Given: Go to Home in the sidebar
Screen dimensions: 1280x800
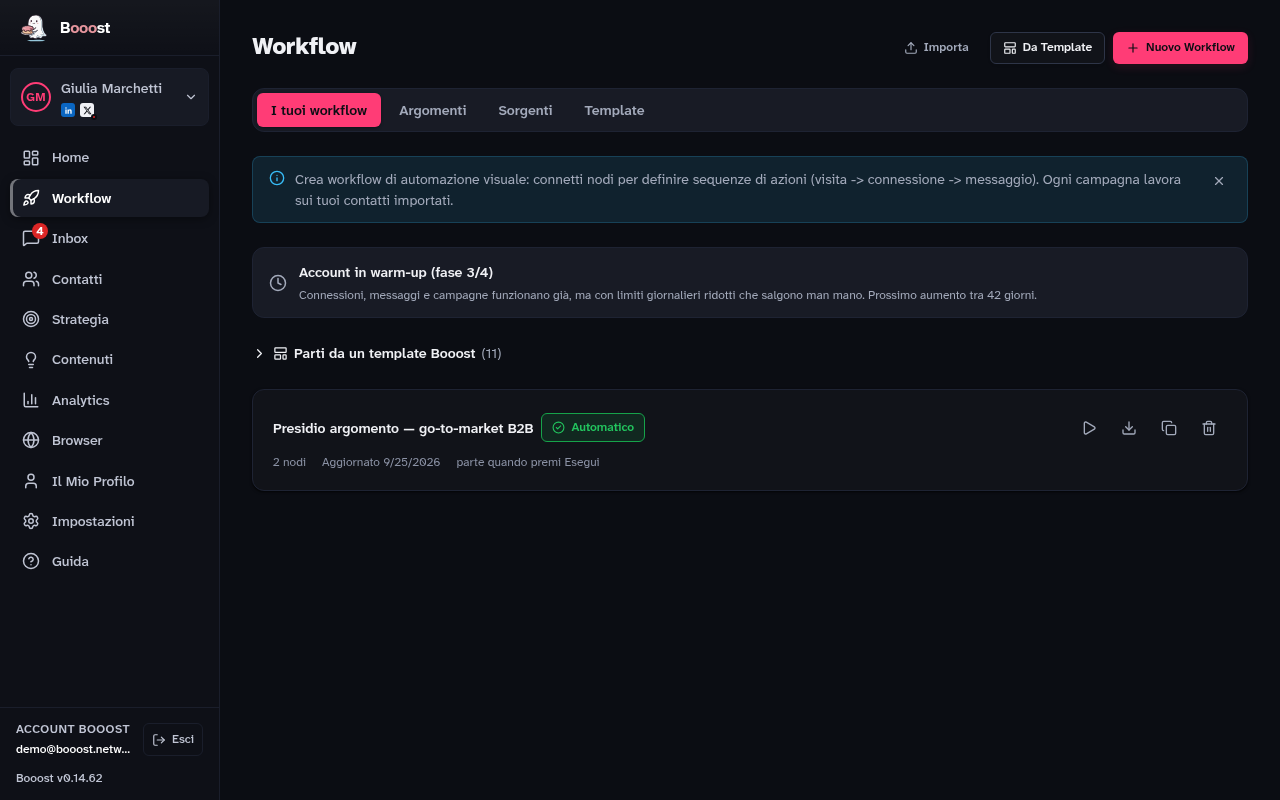Looking at the screenshot, I should click(110, 158).
